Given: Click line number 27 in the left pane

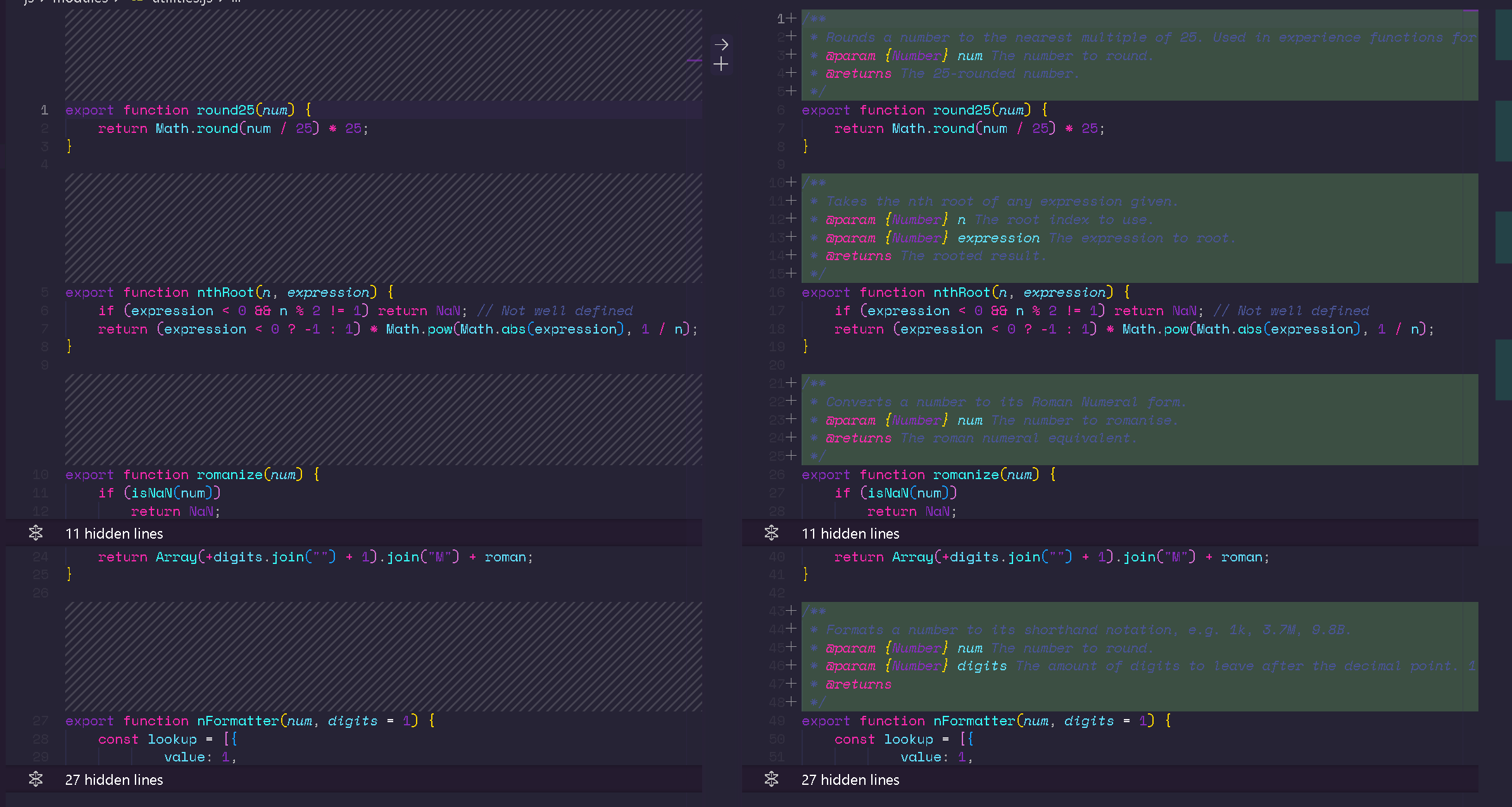Looking at the screenshot, I should 41,721.
